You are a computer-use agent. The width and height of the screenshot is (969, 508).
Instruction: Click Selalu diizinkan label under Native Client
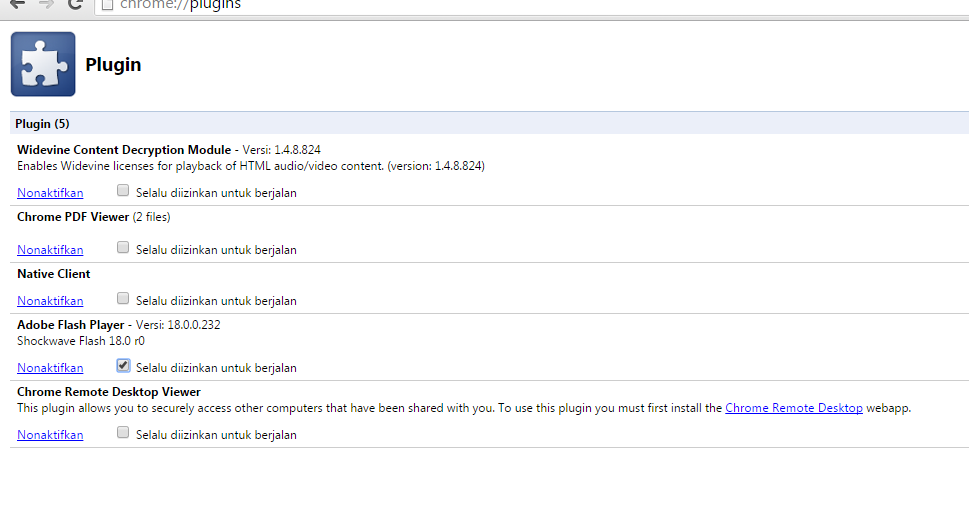coord(216,301)
